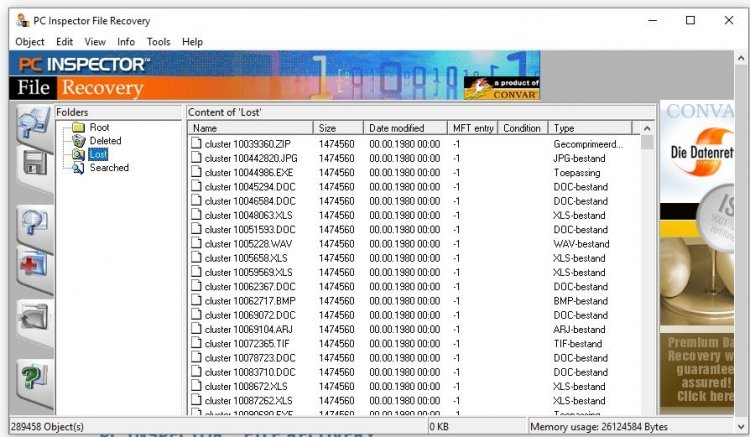
Task: Open the Tools menu
Action: [x=158, y=42]
